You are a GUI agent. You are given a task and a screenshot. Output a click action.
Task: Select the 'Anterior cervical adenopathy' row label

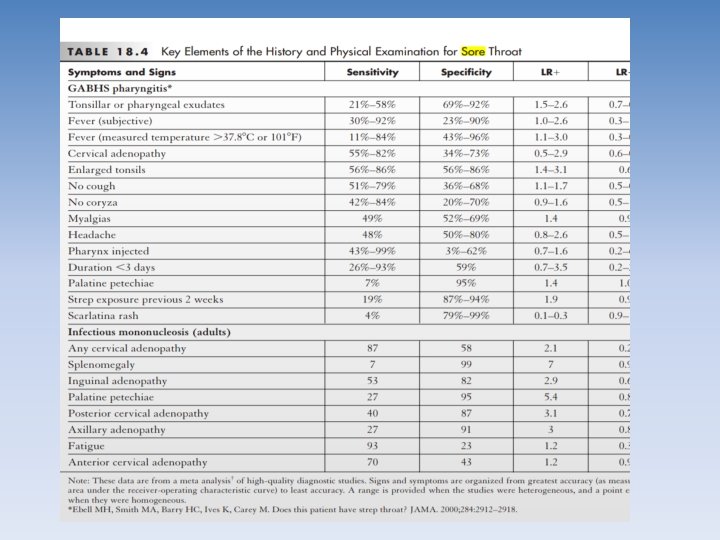click(x=138, y=462)
